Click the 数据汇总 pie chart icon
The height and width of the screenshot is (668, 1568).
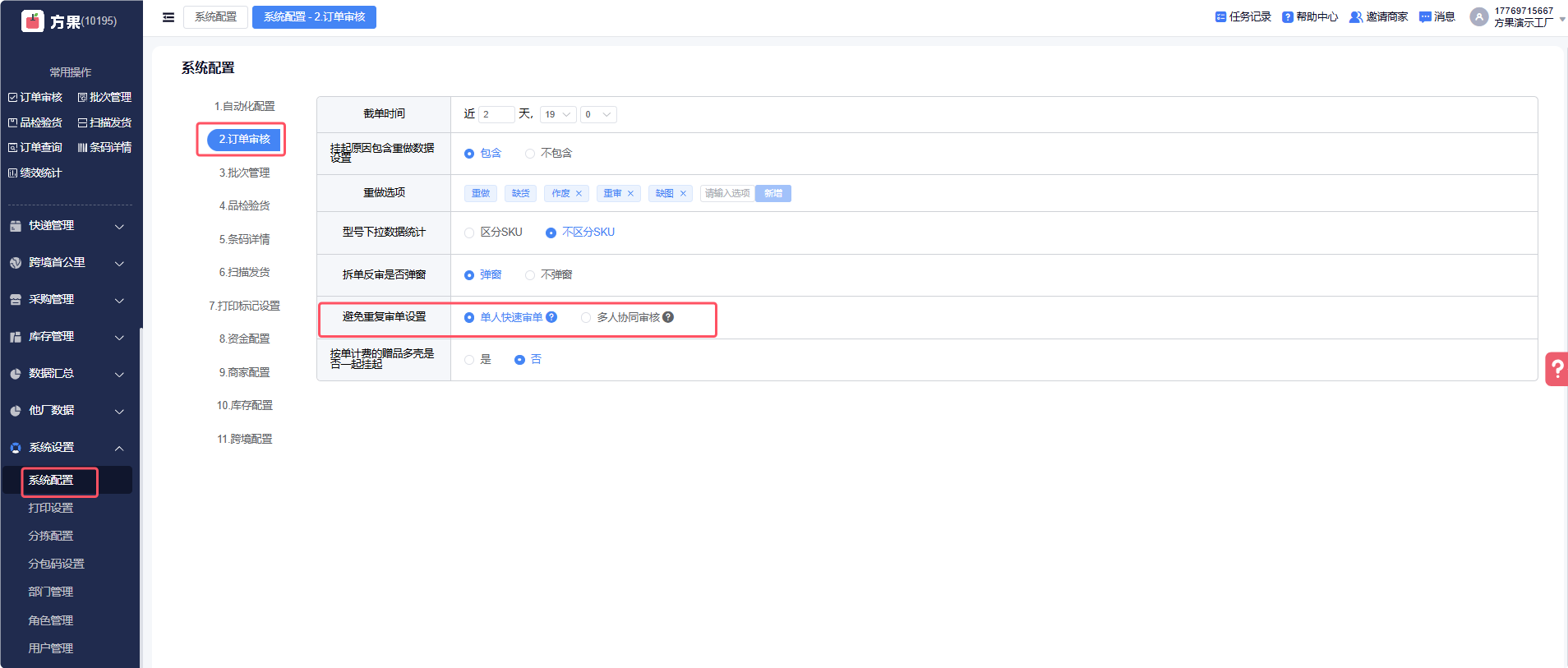pyautogui.click(x=16, y=374)
